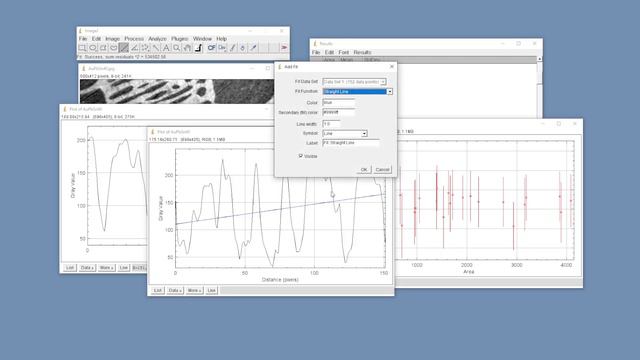
Task: Select the Straight Line tool
Action: point(124,48)
